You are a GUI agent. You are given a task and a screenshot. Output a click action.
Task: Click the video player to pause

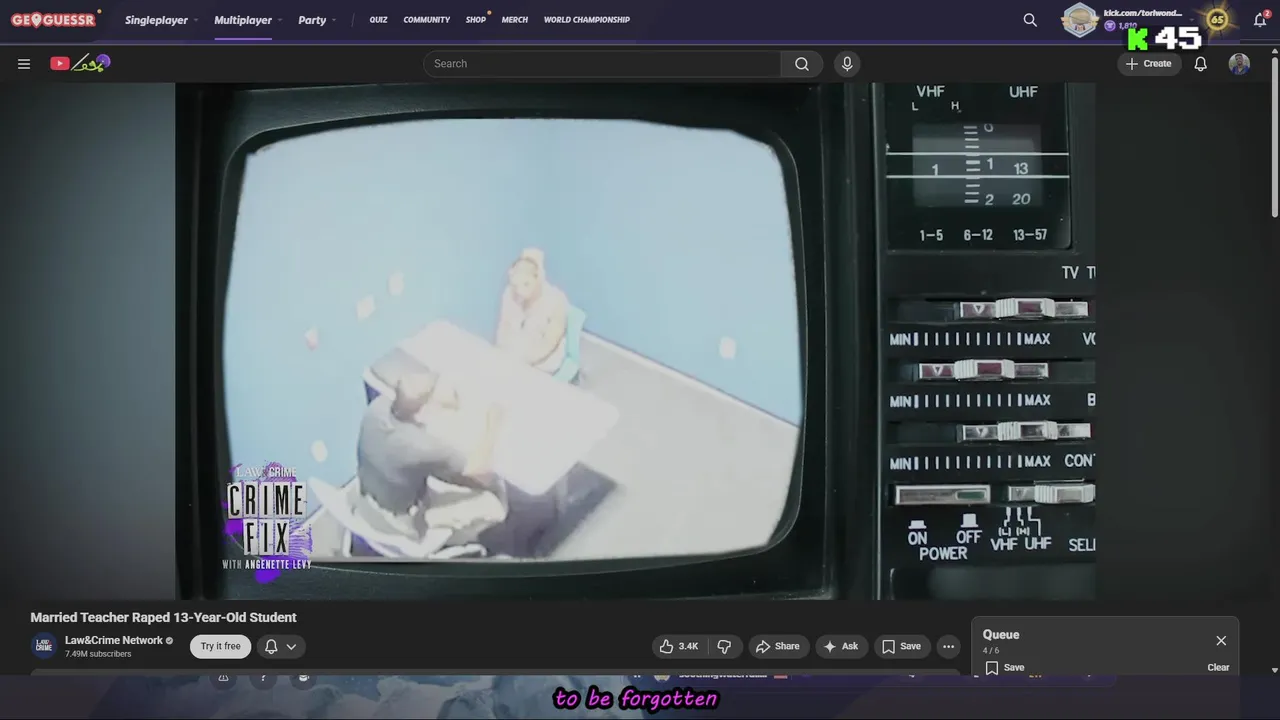pos(635,340)
